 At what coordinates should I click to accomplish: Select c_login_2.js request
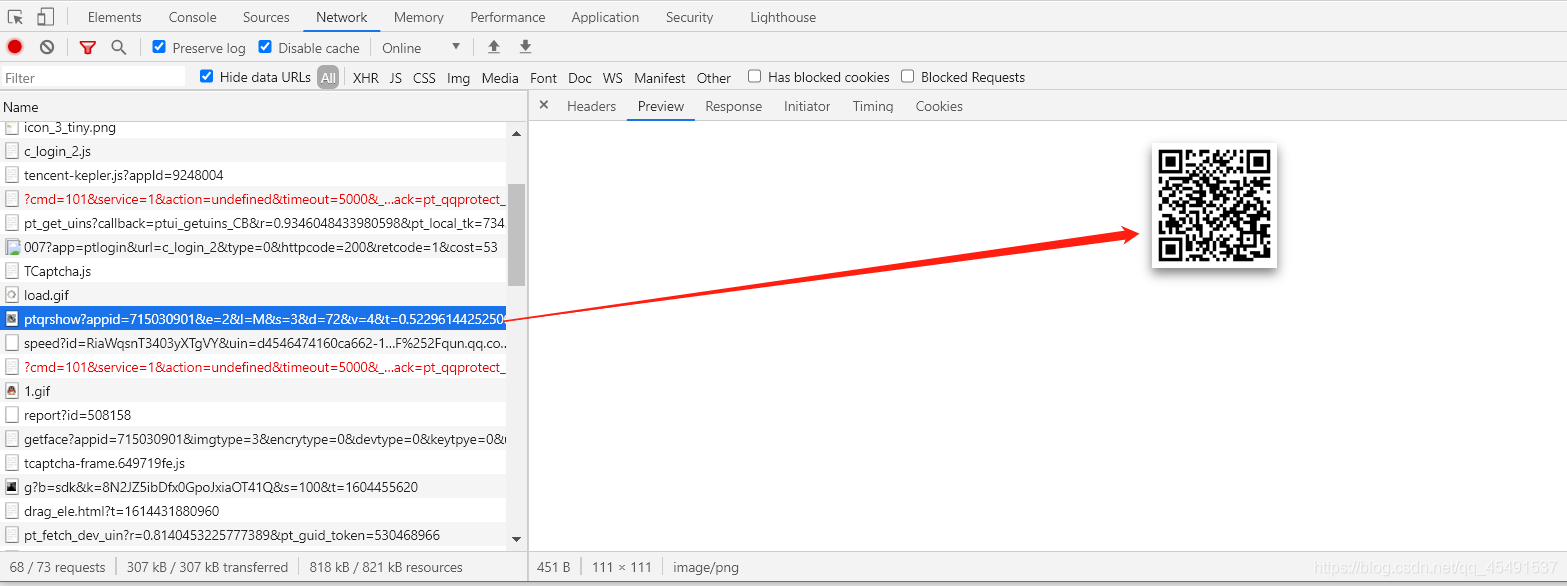[x=253, y=151]
